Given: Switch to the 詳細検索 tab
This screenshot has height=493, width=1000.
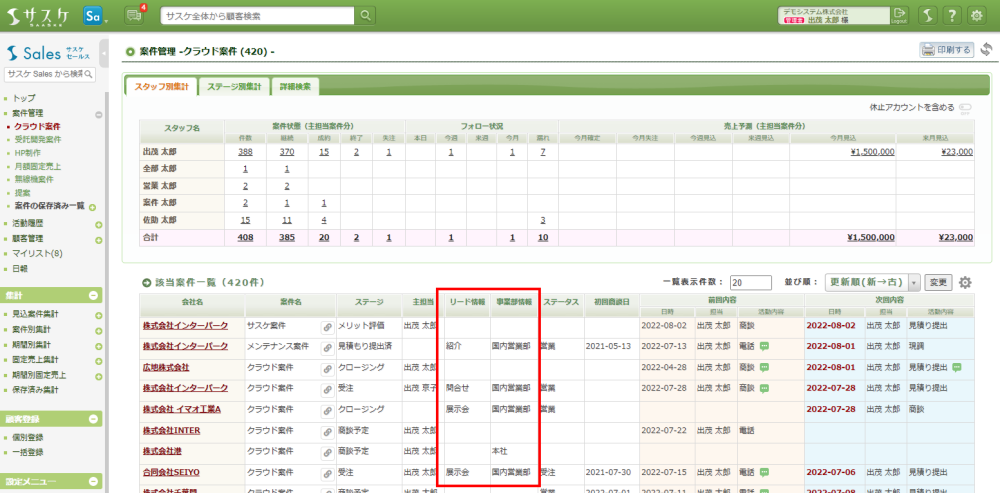Looking at the screenshot, I should pyautogui.click(x=294, y=87).
